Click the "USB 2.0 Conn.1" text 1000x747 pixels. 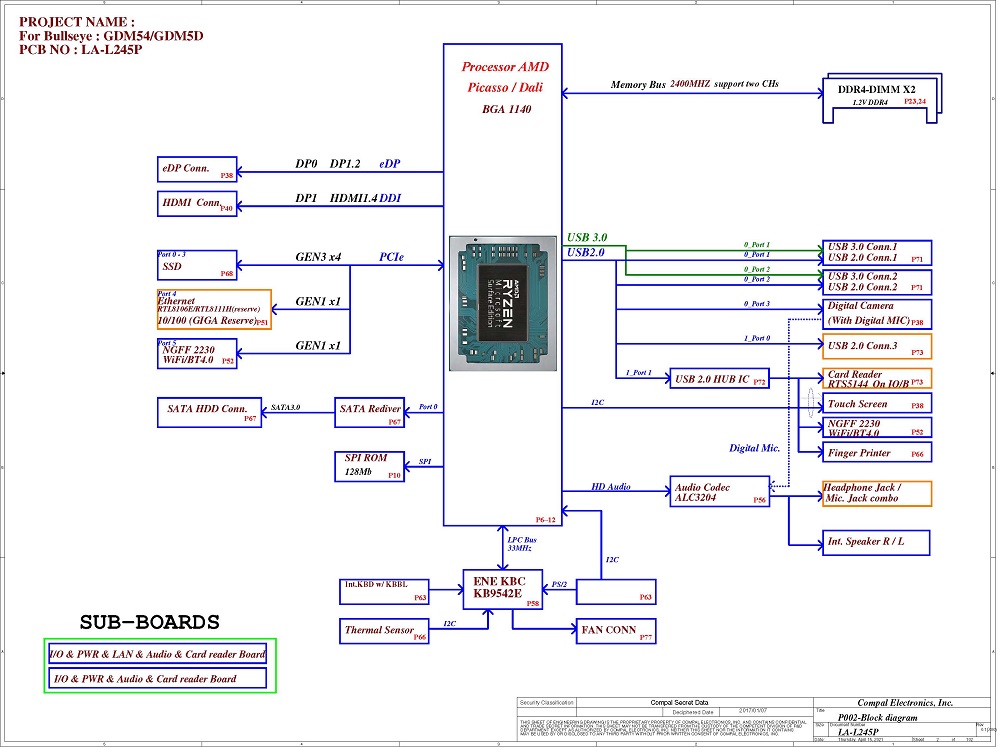862,258
